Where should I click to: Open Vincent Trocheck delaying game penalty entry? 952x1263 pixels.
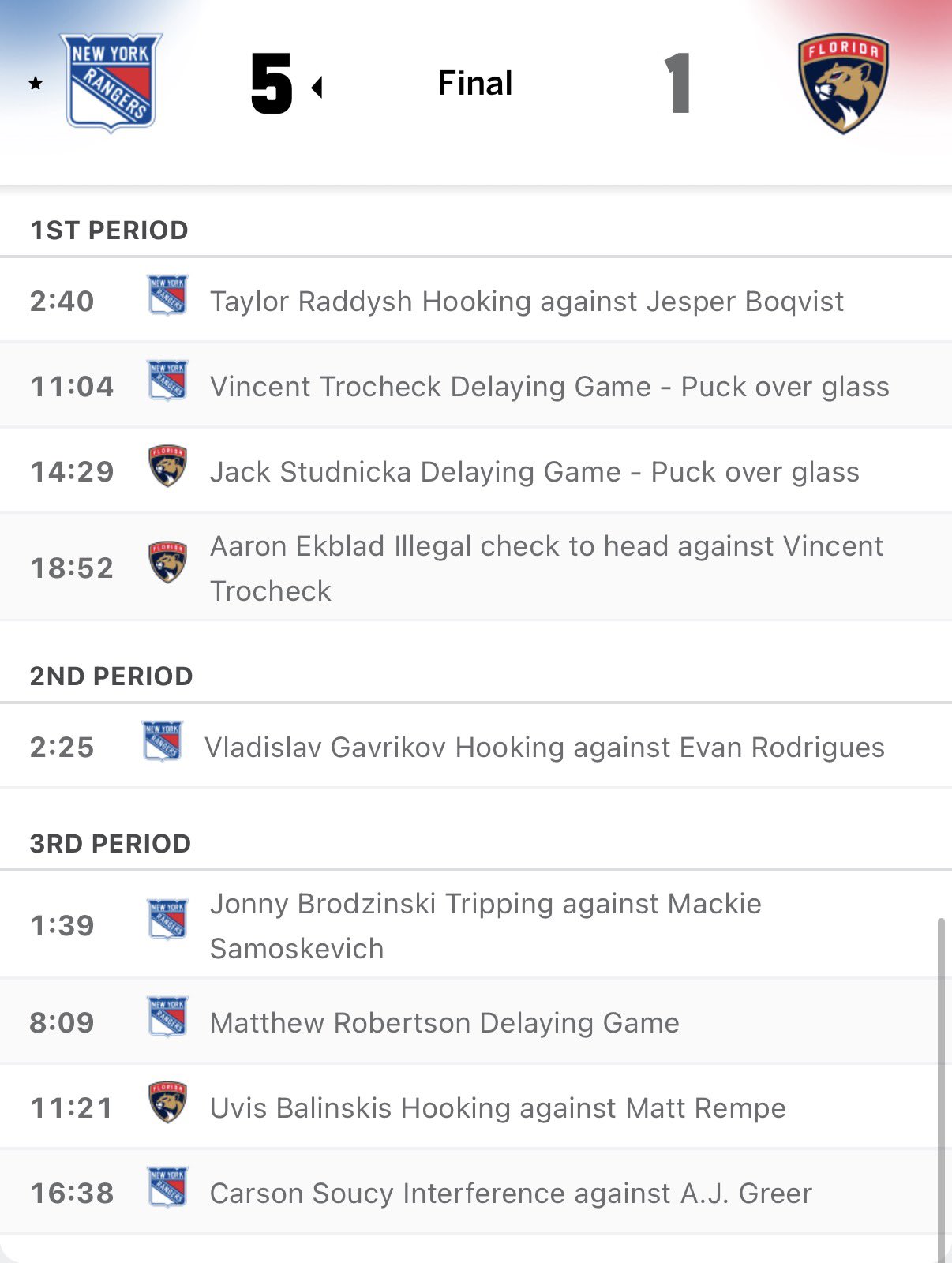click(x=549, y=387)
